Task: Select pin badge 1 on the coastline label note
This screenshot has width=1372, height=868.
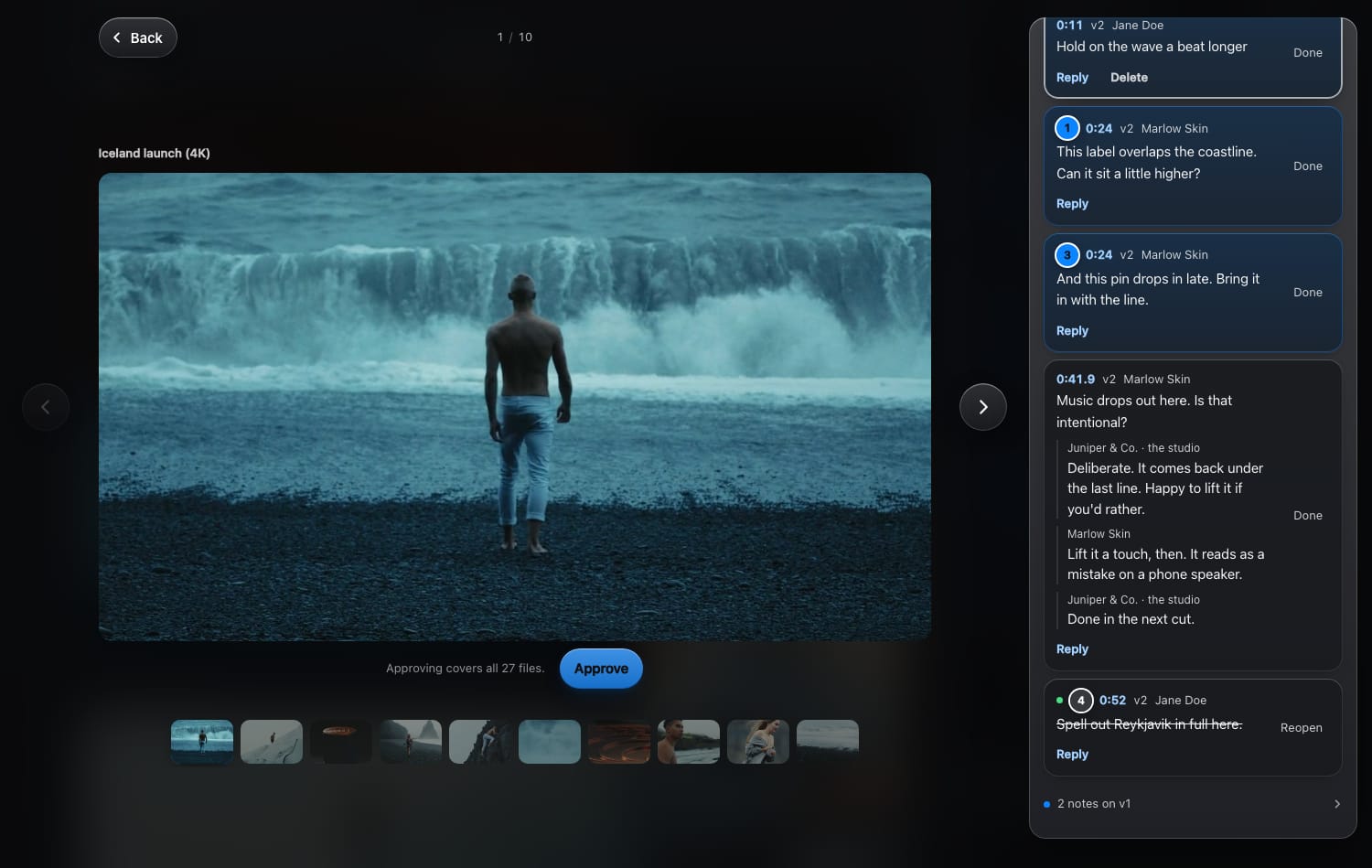Action: click(1067, 128)
